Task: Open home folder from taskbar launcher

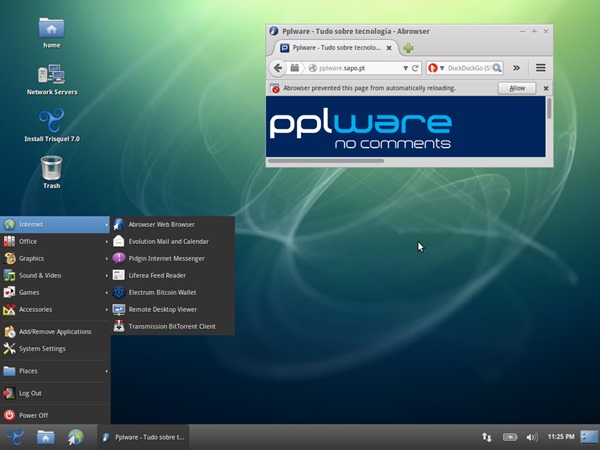Action: (46, 437)
